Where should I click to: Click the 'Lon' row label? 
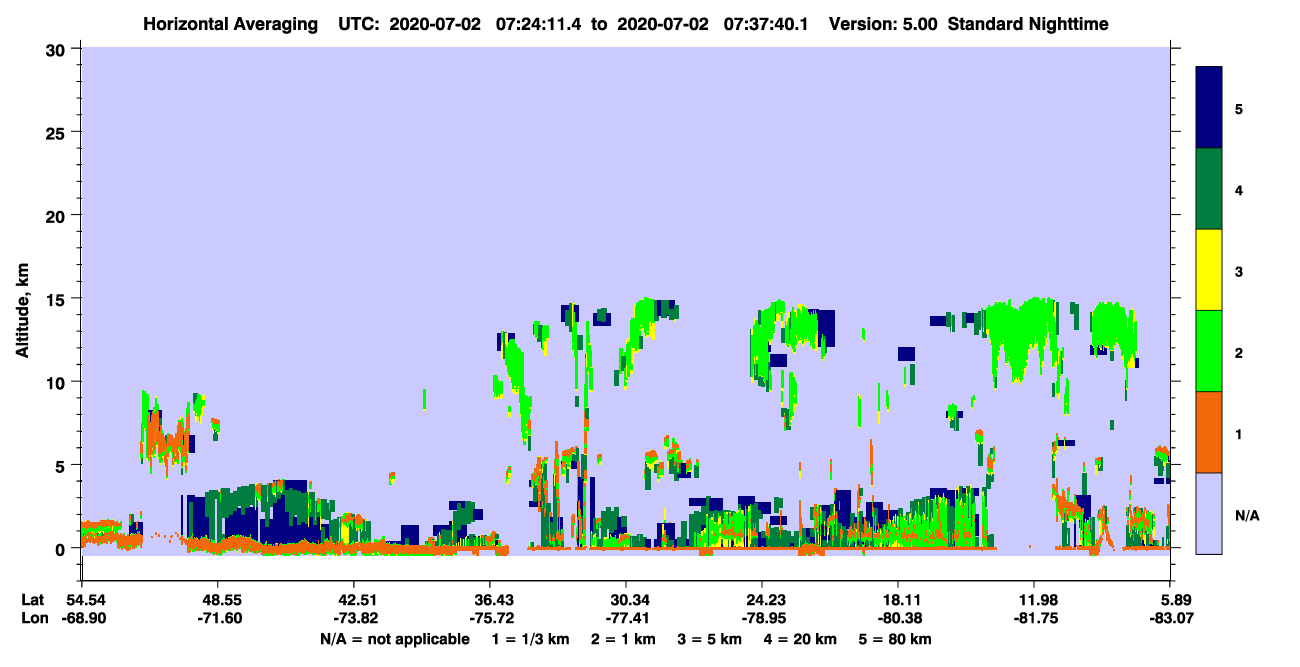click(x=33, y=619)
